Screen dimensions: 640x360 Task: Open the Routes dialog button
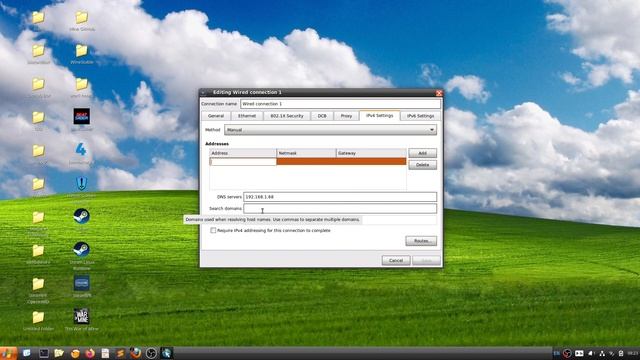[421, 241]
